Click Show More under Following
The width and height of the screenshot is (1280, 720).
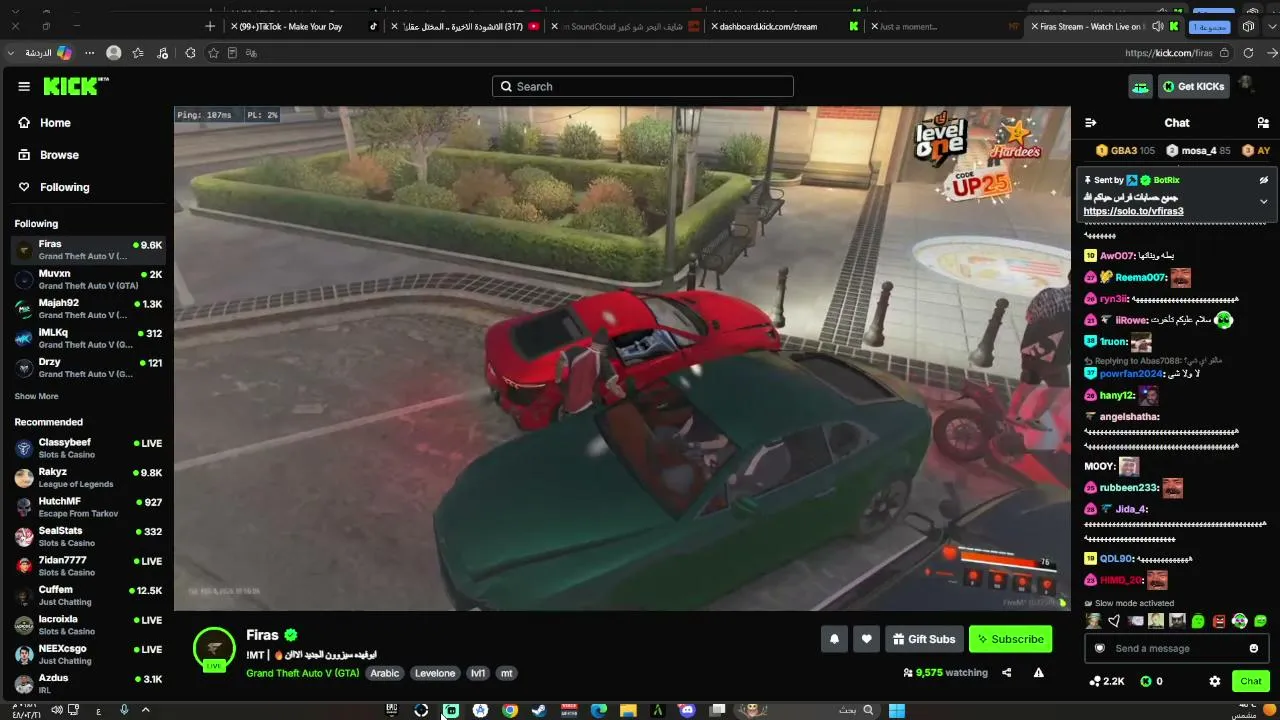tap(36, 397)
